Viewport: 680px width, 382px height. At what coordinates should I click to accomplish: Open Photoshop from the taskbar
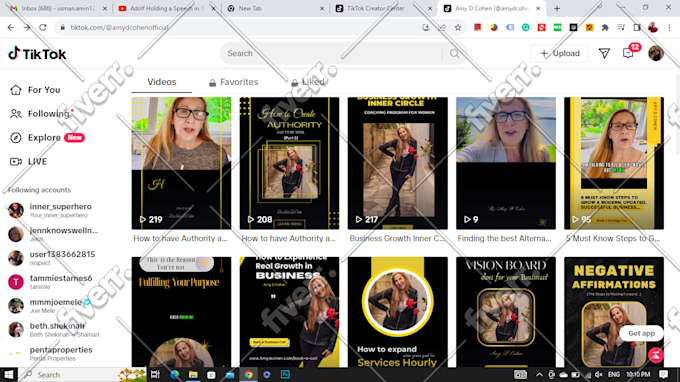click(285, 374)
